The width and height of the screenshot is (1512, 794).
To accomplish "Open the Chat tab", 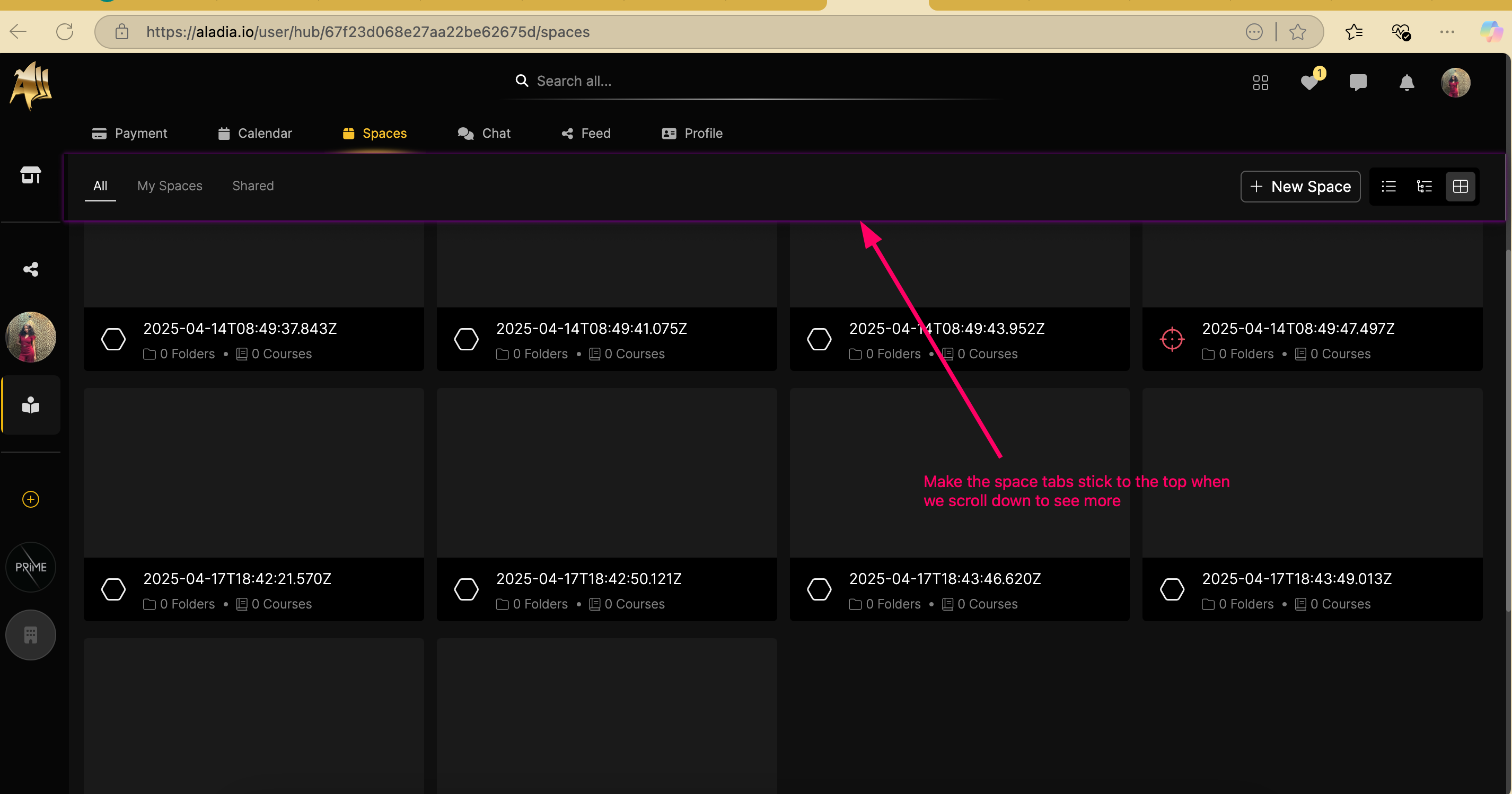I will coord(484,133).
